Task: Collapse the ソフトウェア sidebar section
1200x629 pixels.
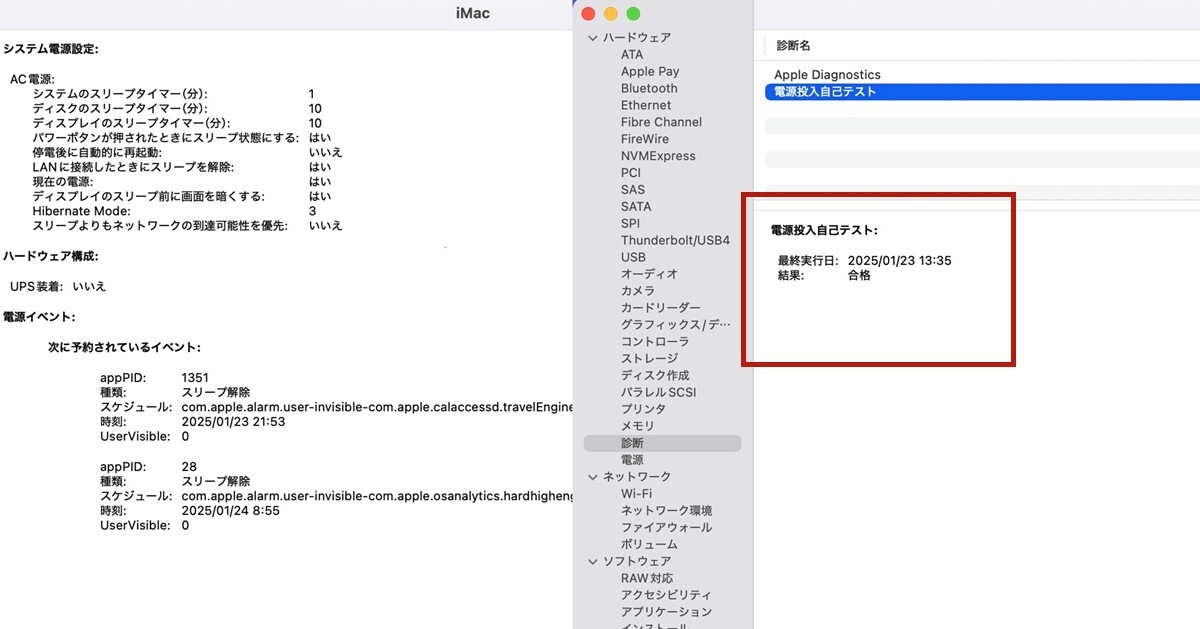Action: click(593, 562)
